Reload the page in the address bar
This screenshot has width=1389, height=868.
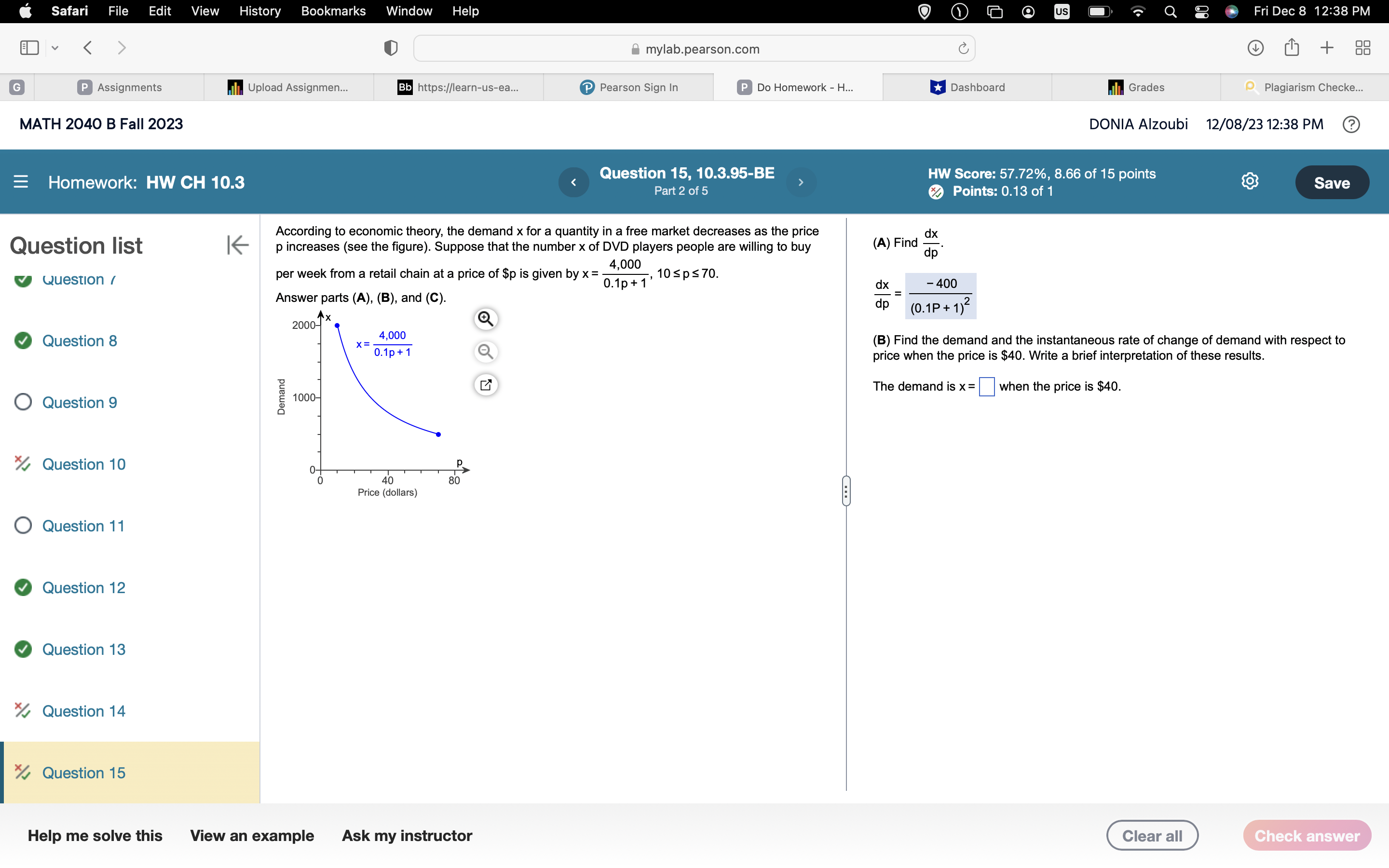coord(963,49)
